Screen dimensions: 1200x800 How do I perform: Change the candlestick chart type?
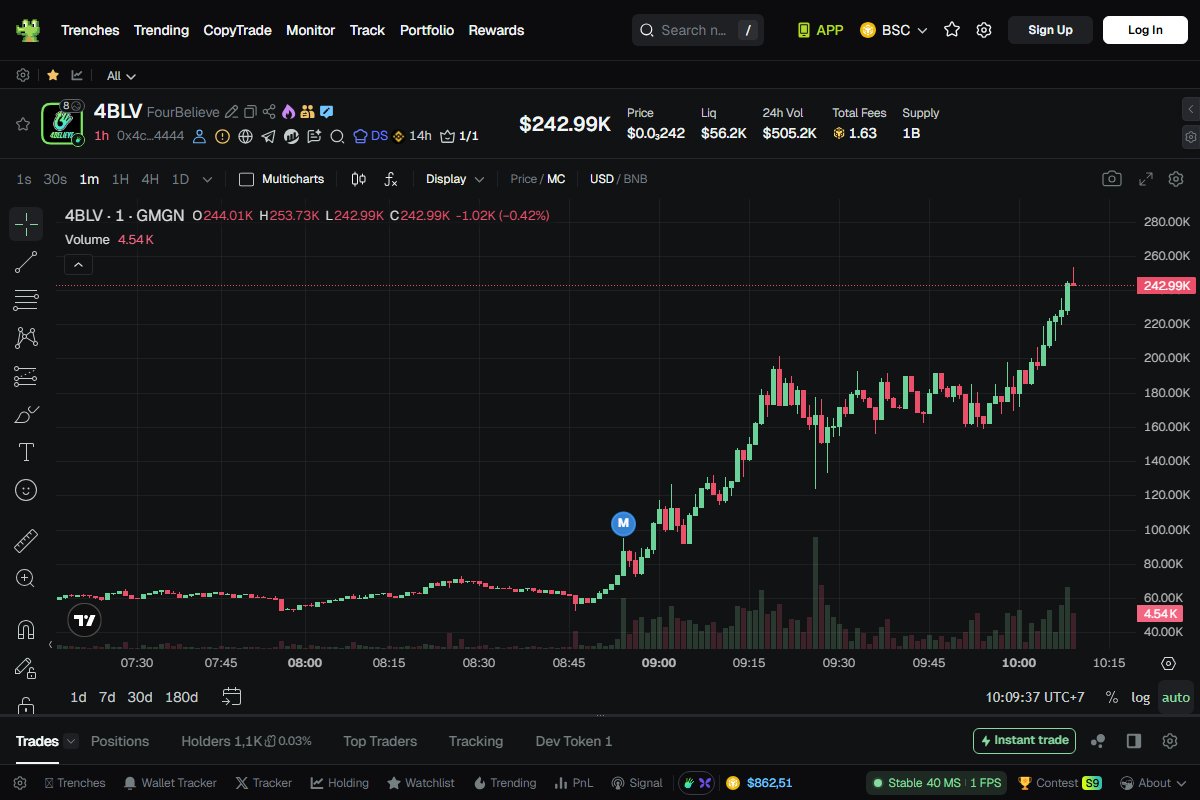[x=359, y=179]
